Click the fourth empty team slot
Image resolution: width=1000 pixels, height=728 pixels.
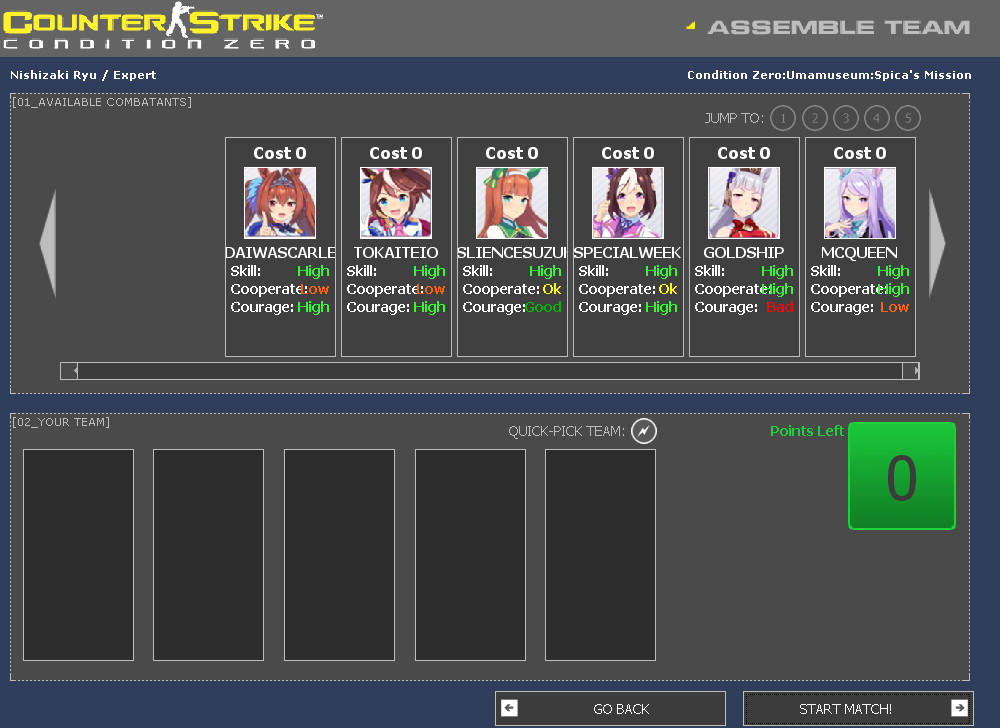click(x=470, y=555)
